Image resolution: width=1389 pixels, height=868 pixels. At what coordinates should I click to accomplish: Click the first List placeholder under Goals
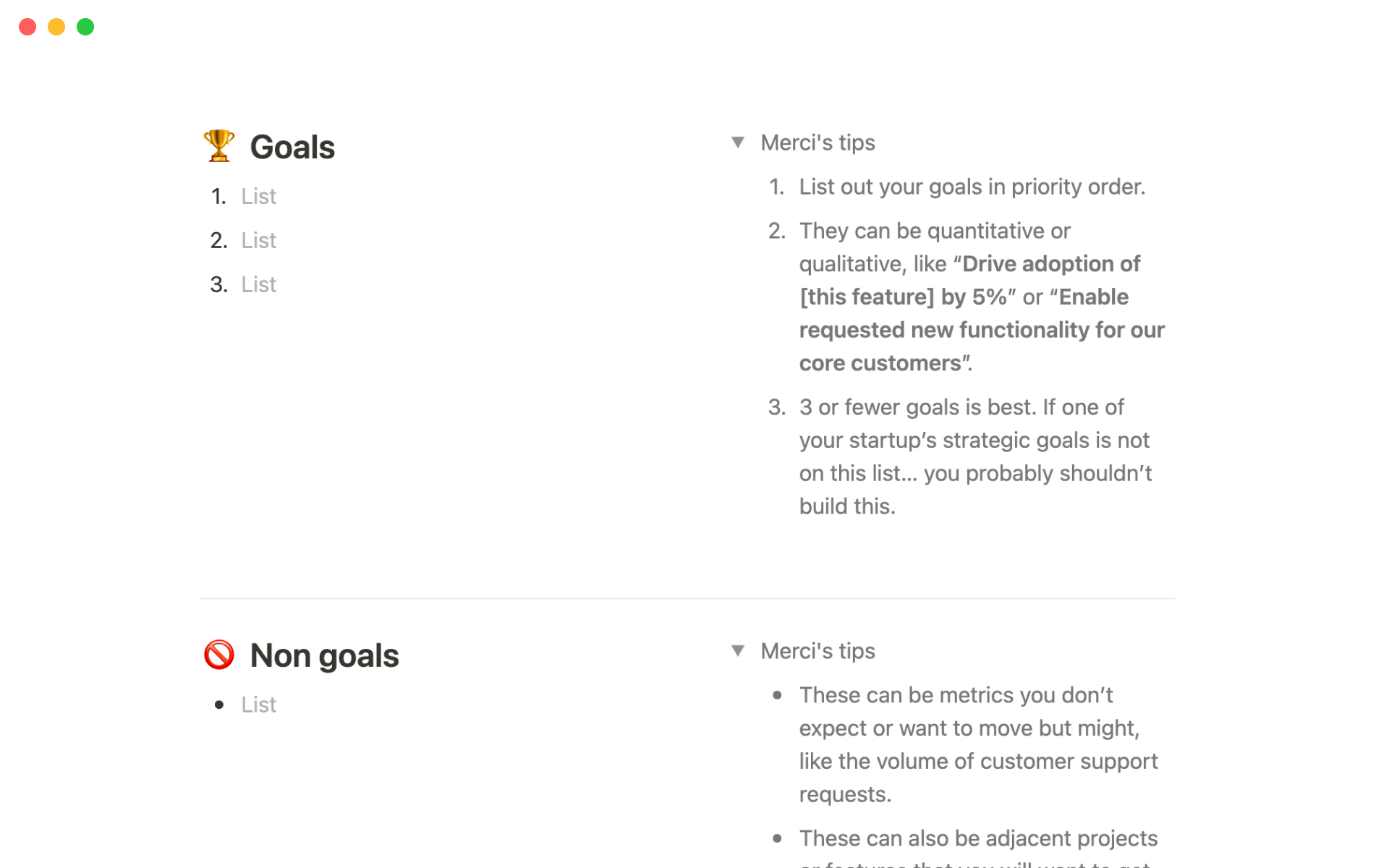coord(258,196)
